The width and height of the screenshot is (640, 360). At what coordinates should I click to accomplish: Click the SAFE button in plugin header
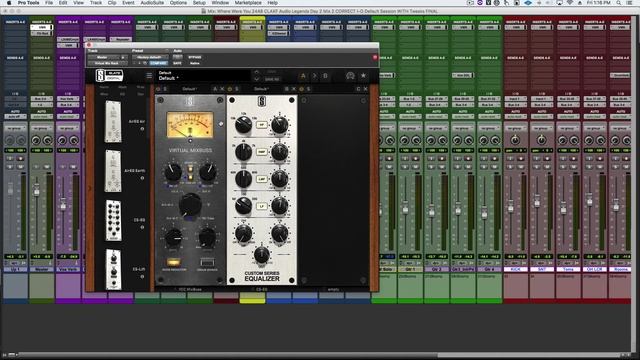[178, 63]
